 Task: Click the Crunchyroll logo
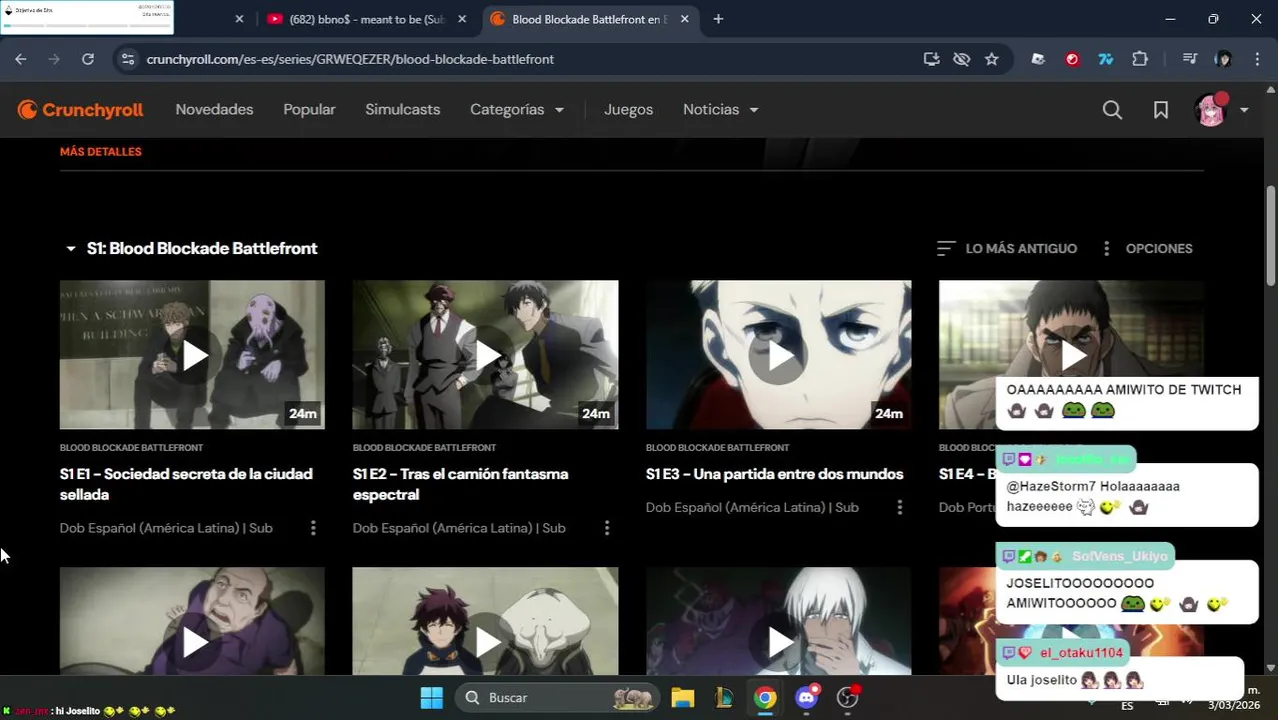(81, 110)
